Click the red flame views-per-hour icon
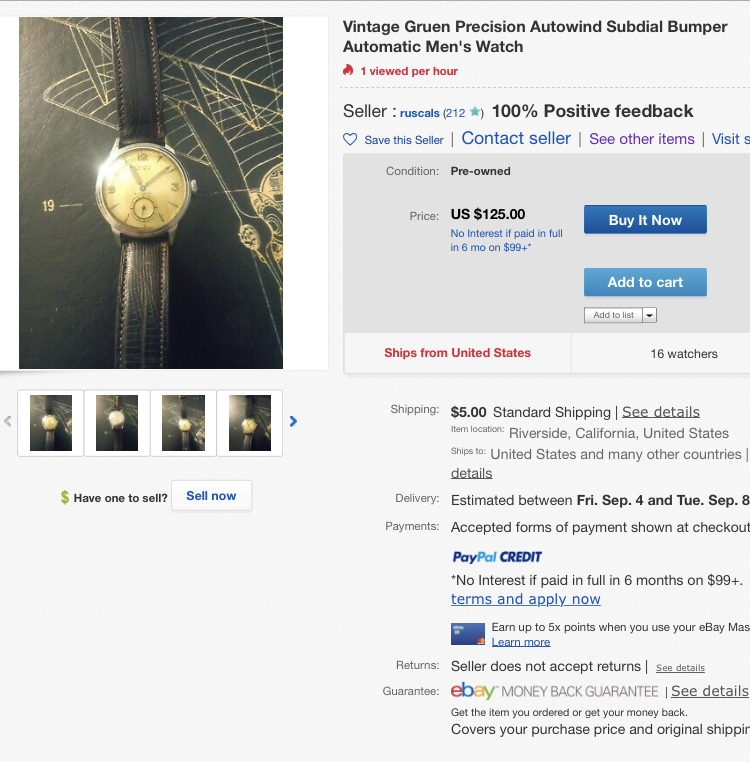750x762 pixels. click(x=348, y=70)
